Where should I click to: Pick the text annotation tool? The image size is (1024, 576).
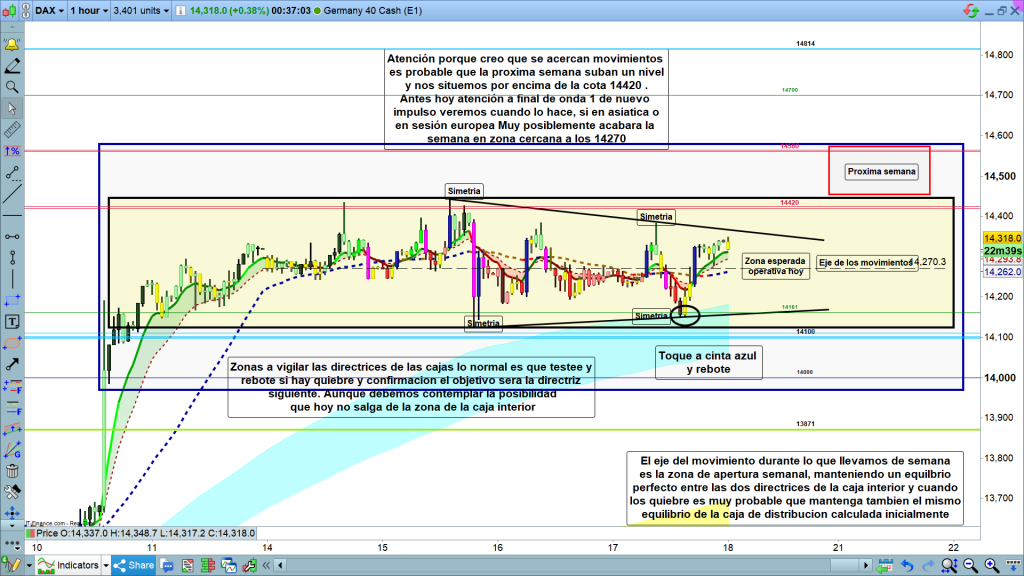[12, 322]
